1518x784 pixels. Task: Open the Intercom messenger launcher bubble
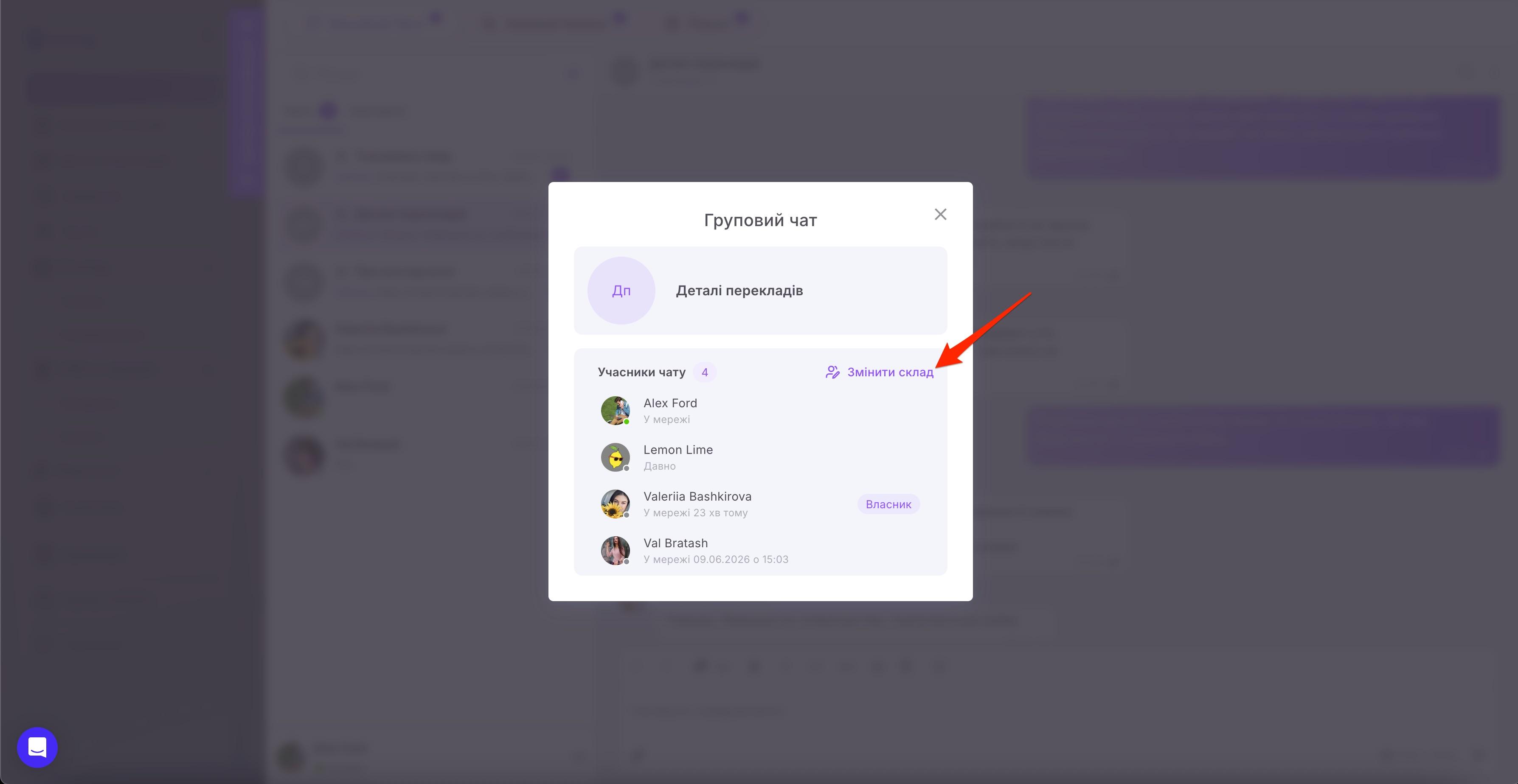pyautogui.click(x=37, y=748)
